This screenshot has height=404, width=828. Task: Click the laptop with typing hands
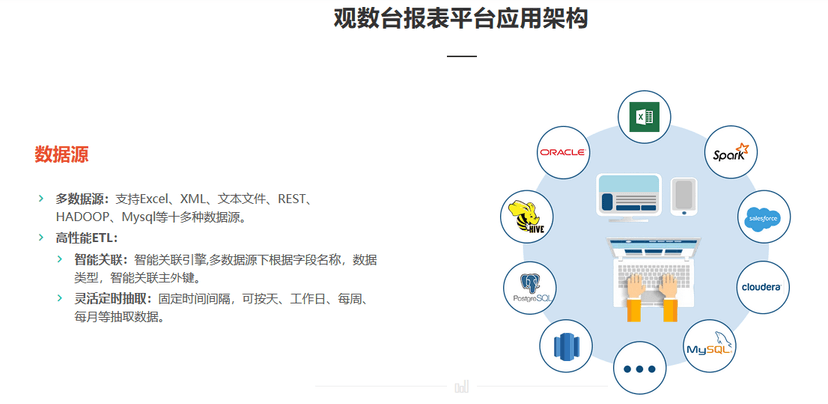click(x=653, y=279)
